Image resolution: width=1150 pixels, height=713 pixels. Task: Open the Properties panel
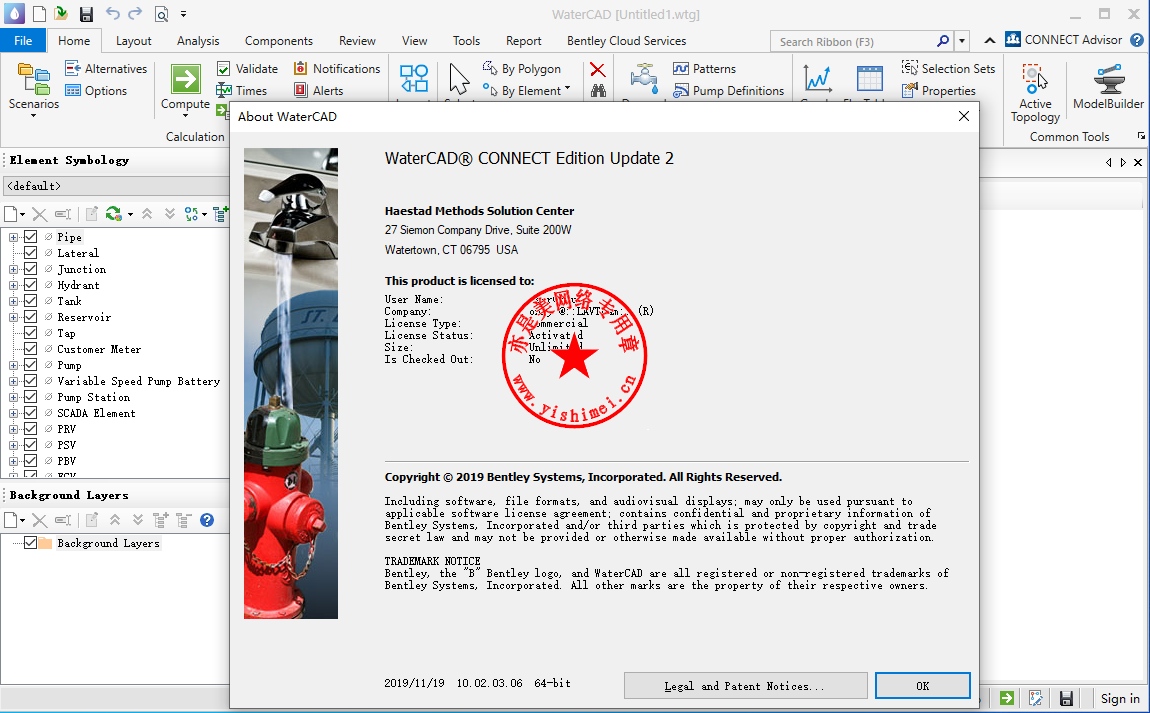939,90
